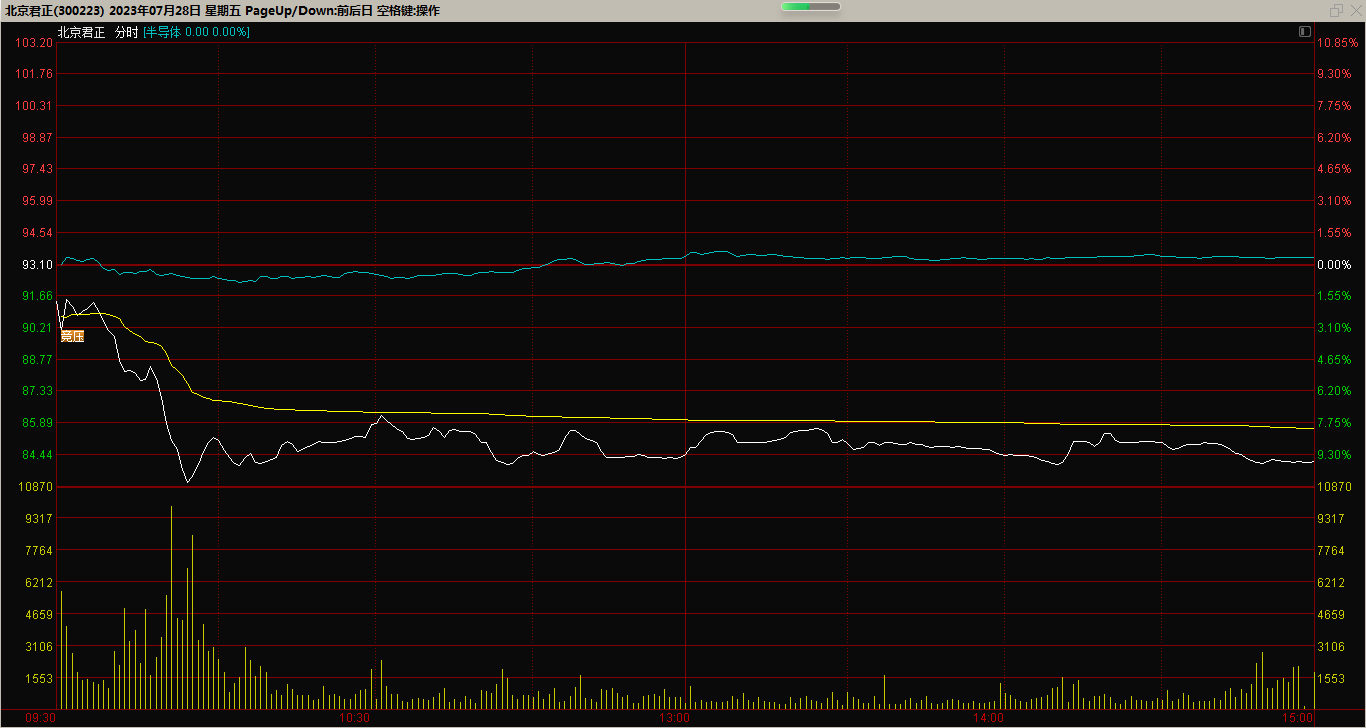Click the 97.43 price axis label
The image size is (1366, 728).
[38, 170]
